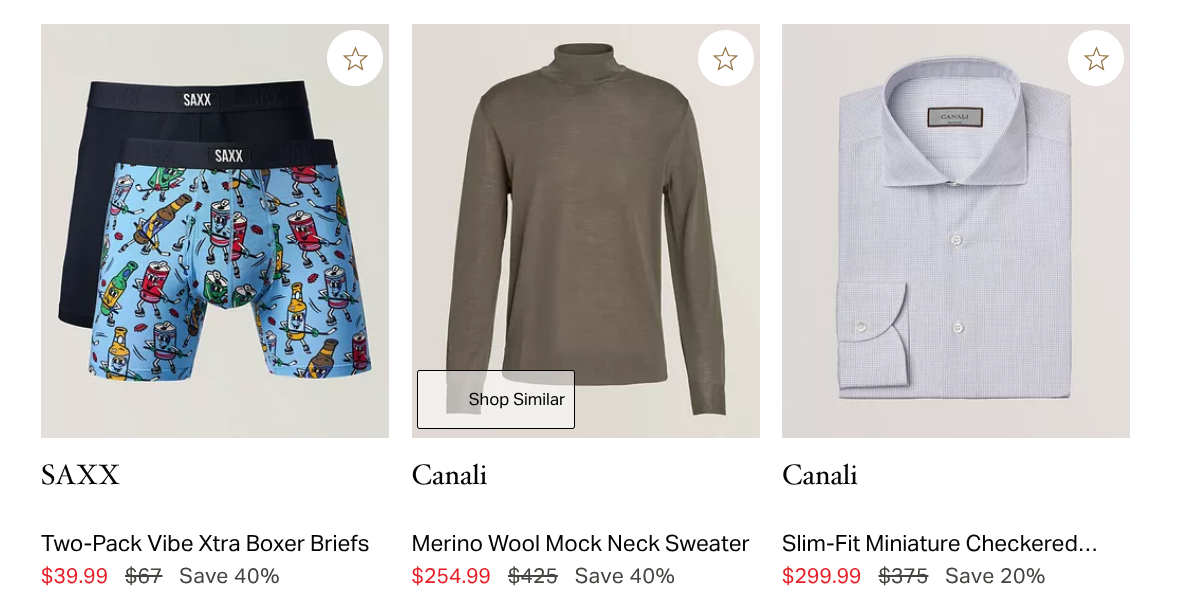Open Two-Pack Vibe Xtra Boxer Briefs title
Viewport: 1184px width, 601px height.
[205, 544]
